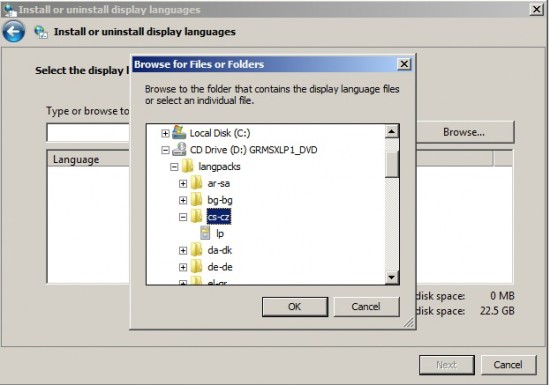Click the tree scrollbar up arrow
Screen dimensions: 550x385
[x=392, y=131]
